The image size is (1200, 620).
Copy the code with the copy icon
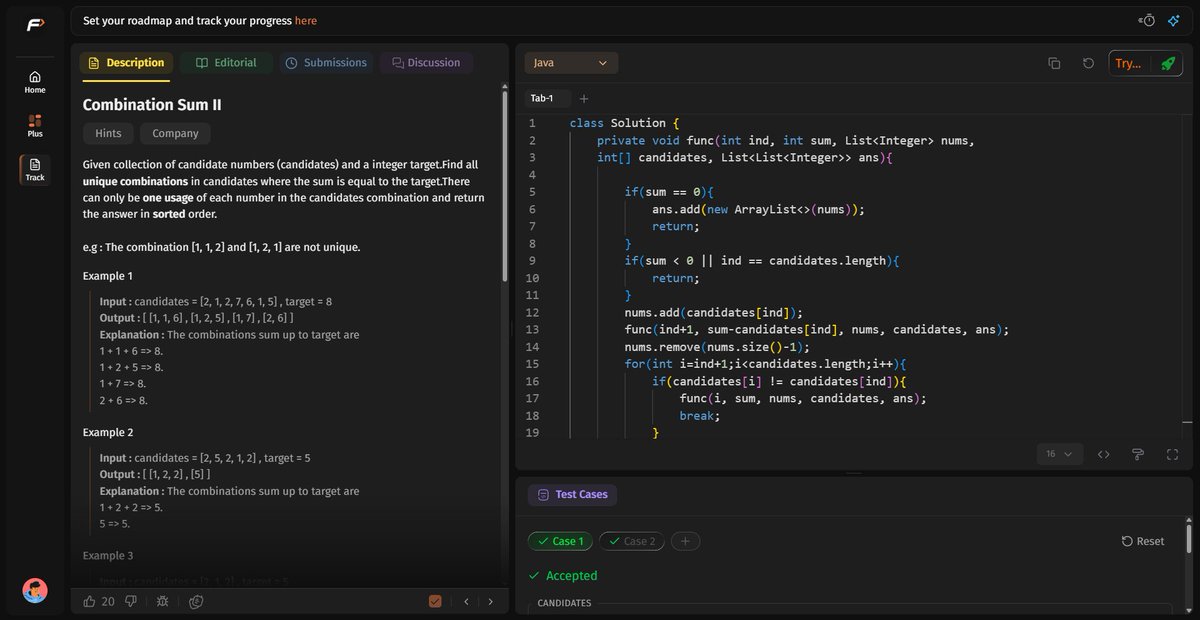click(1054, 63)
